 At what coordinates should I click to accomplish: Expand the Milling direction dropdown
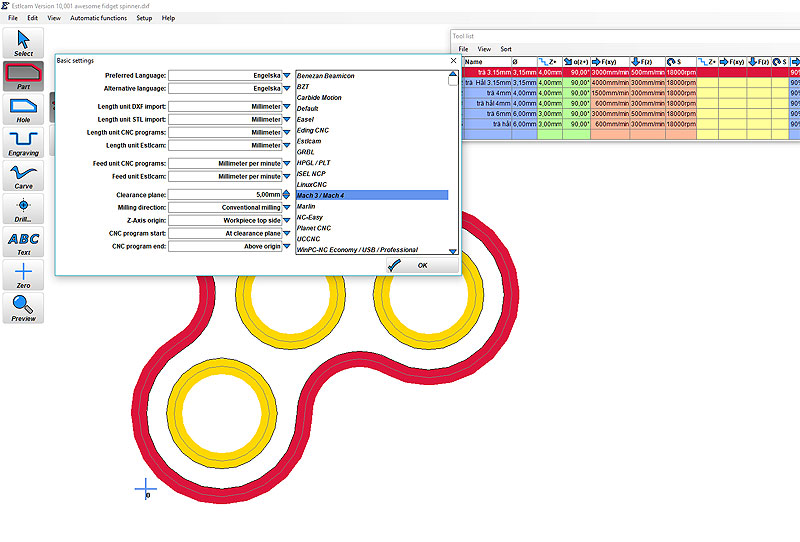[x=286, y=207]
